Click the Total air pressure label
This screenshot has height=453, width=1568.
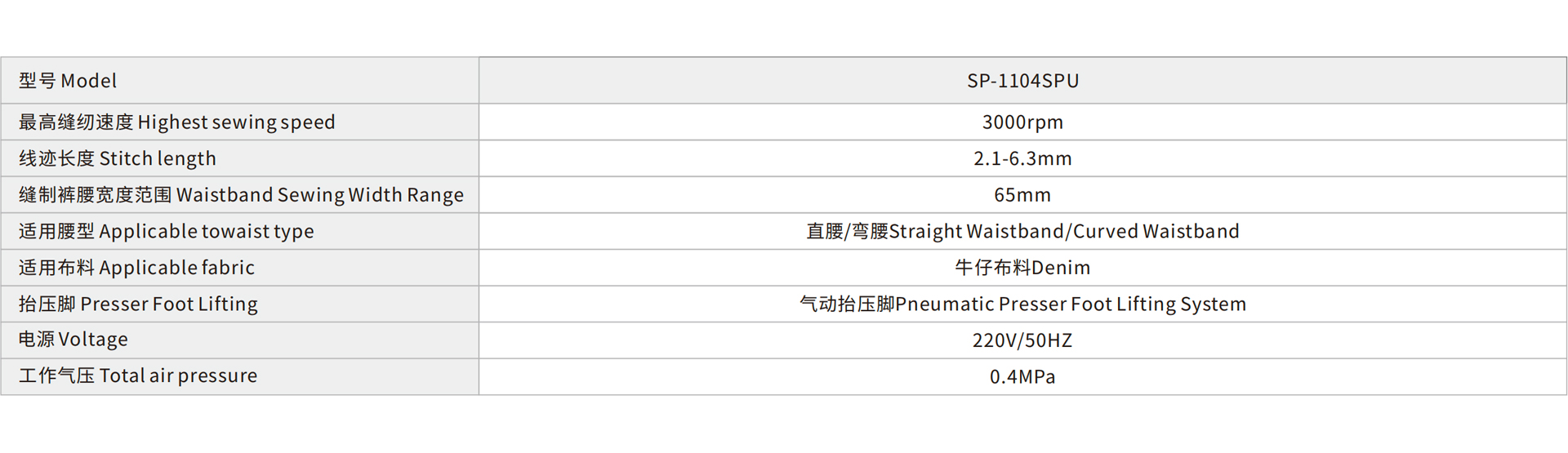click(138, 376)
